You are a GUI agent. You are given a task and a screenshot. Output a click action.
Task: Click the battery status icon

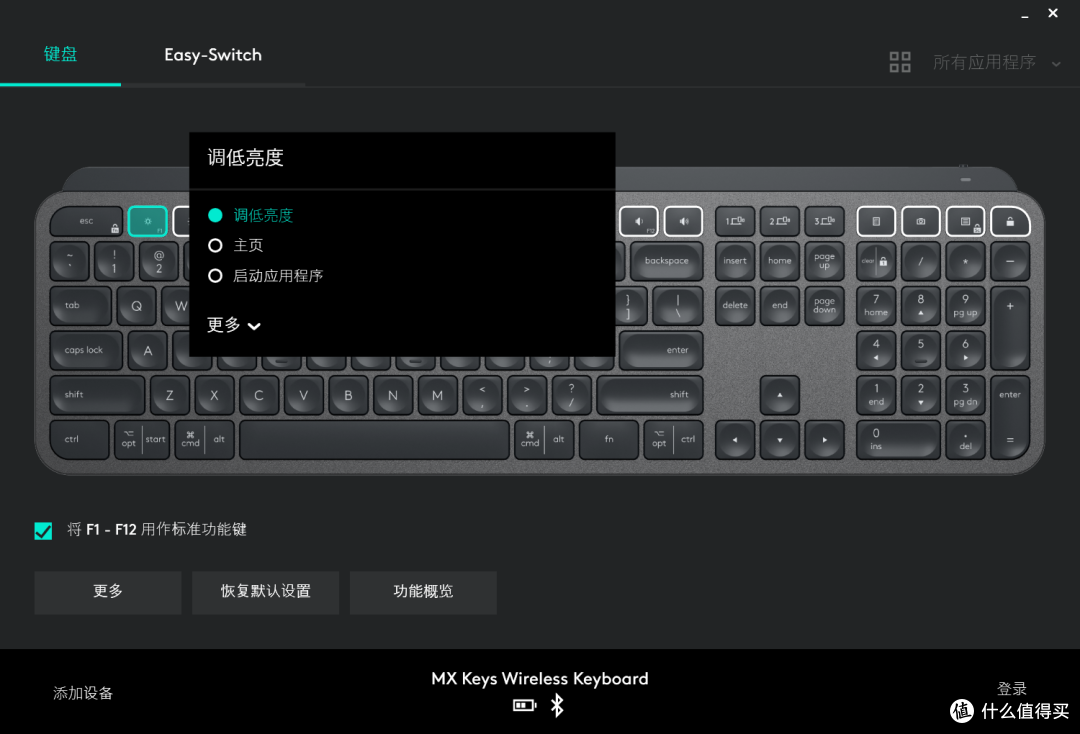(x=524, y=705)
